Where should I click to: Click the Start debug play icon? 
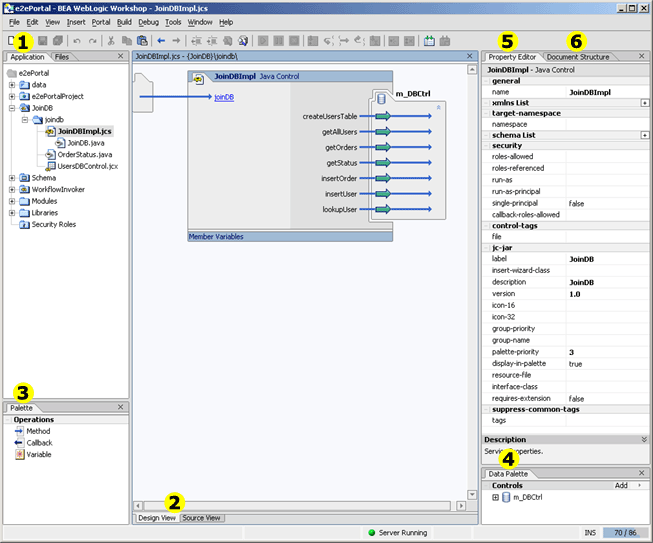click(263, 40)
